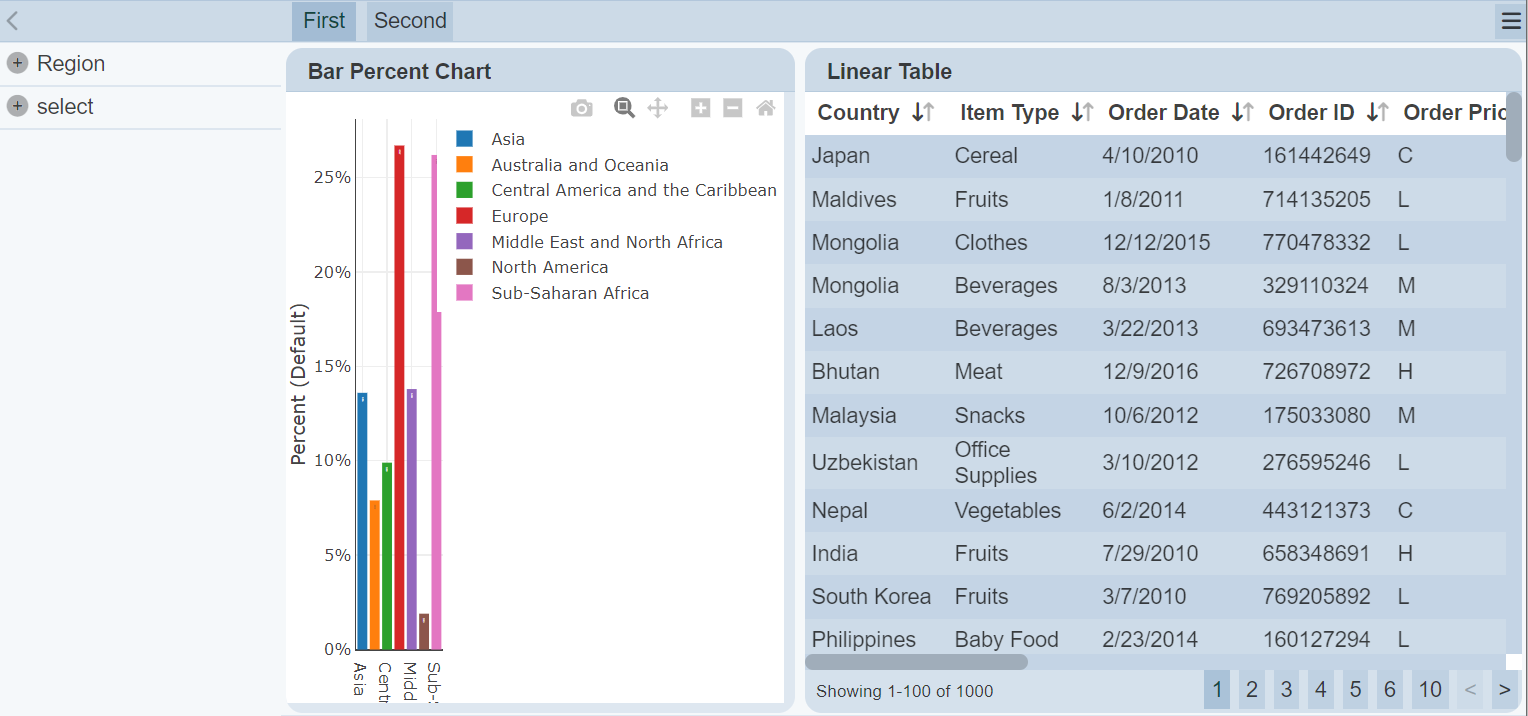Toggle Asia series in chart legend
Viewport: 1528px width, 716px height.
tap(507, 139)
